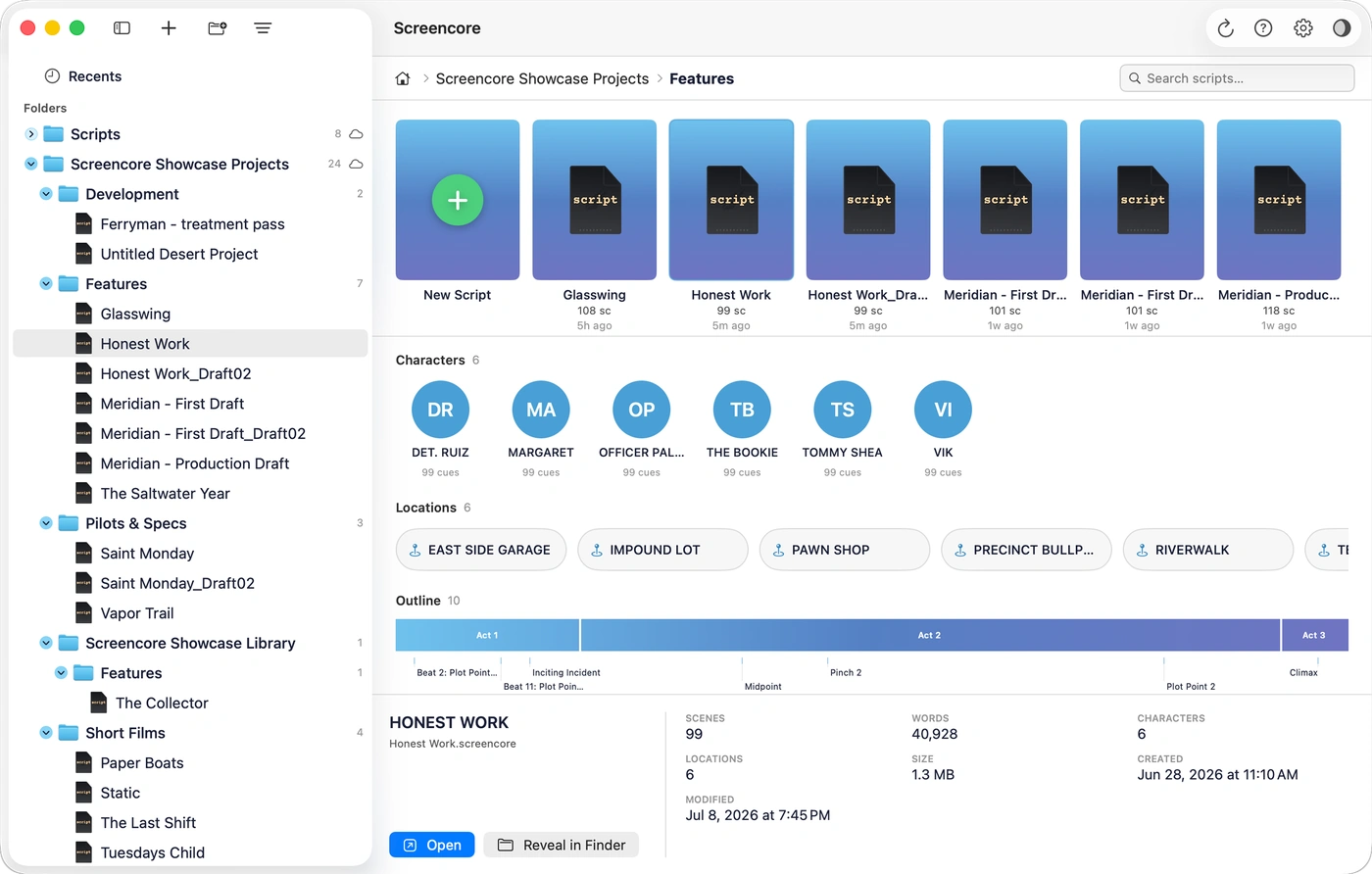Click the refresh icon in top bar
The image size is (1372, 874).
click(1225, 28)
